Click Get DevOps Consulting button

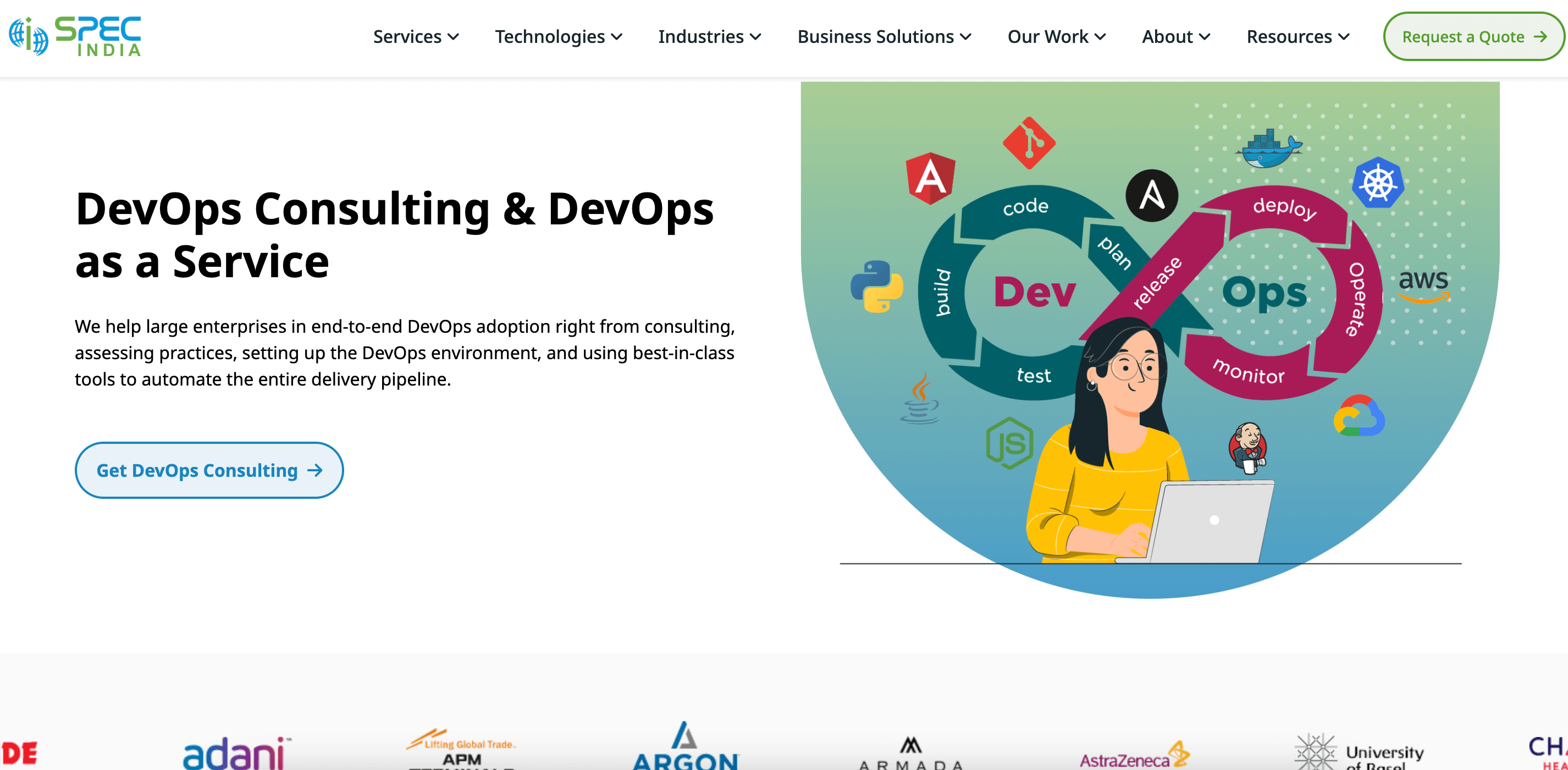[209, 470]
